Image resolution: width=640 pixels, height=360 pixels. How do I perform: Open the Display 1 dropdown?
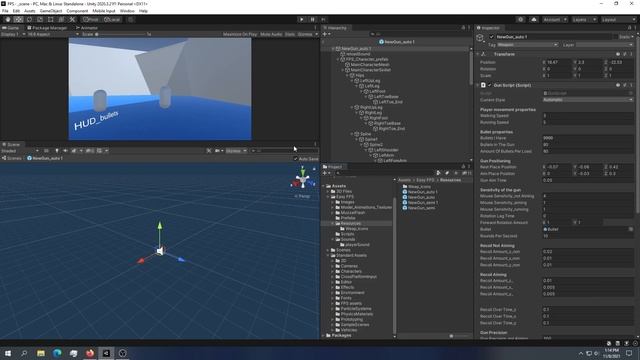(13, 34)
